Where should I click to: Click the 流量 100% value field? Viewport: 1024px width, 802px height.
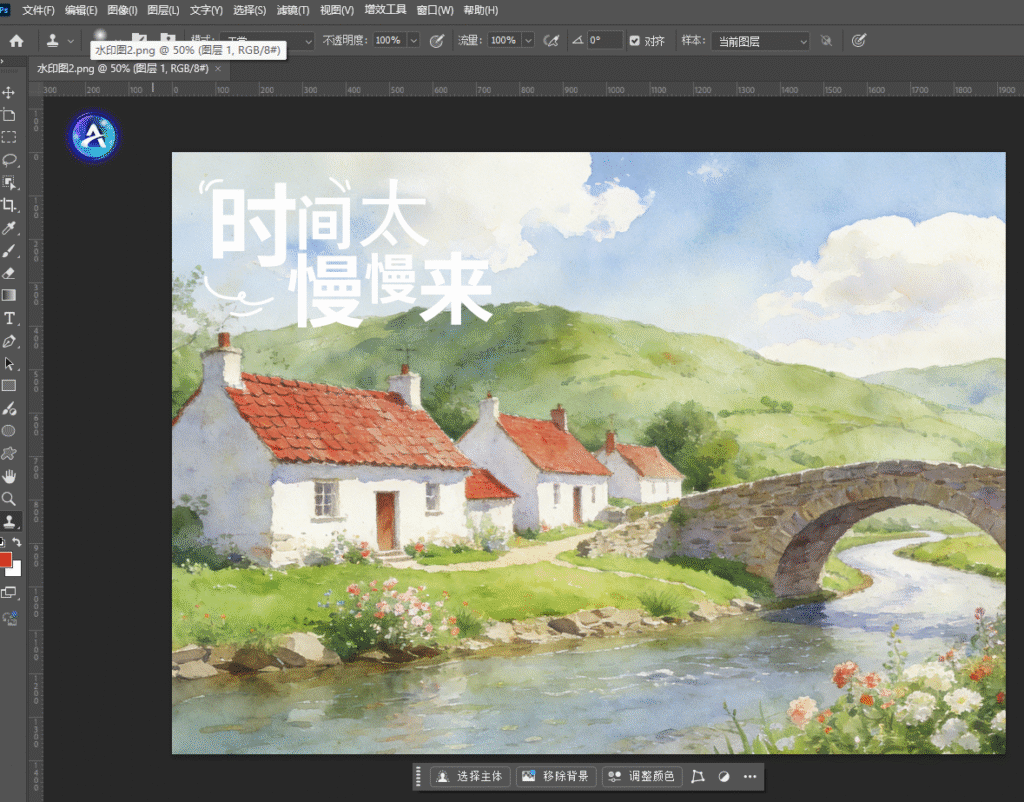pos(504,40)
